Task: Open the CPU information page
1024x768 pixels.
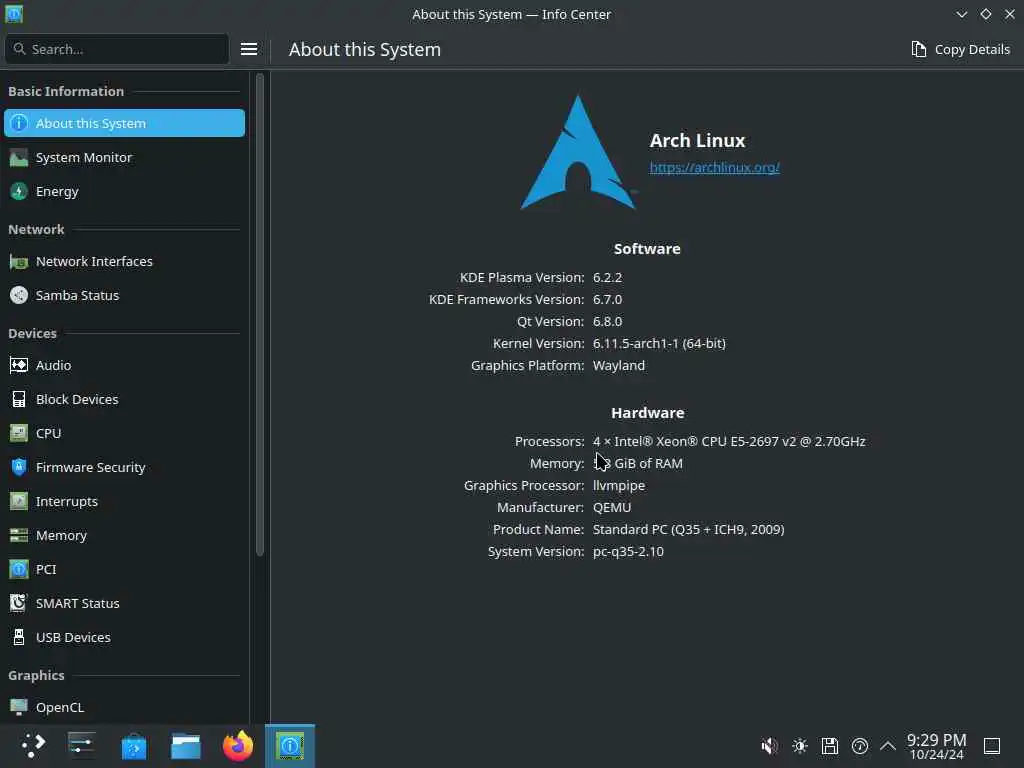Action: tap(124, 433)
